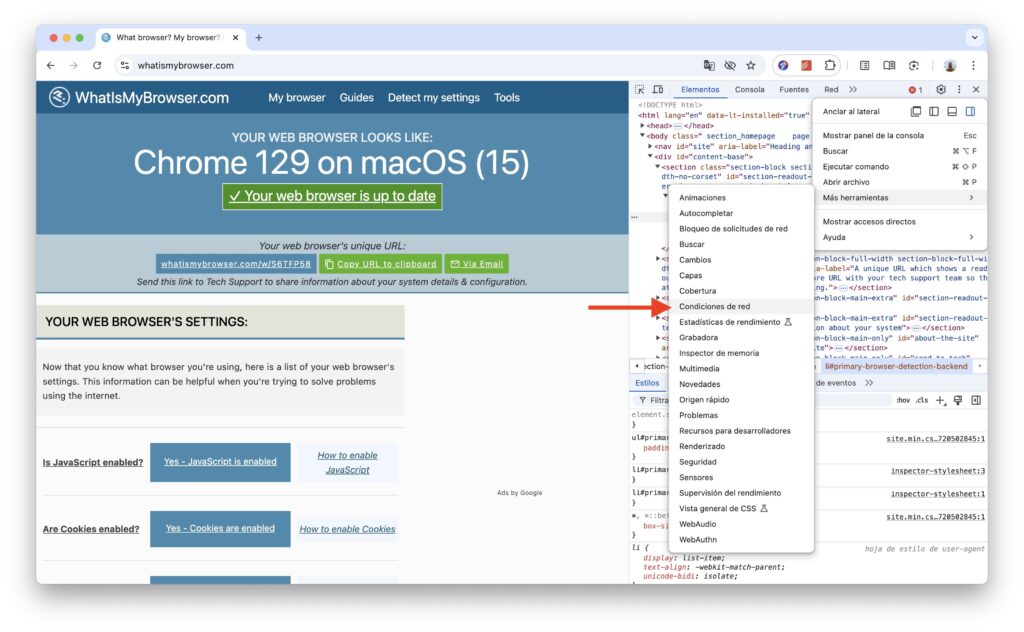Viewport: 1024px width, 632px height.
Task: Toggle the device toolbar icon in DevTools
Action: 658,89
